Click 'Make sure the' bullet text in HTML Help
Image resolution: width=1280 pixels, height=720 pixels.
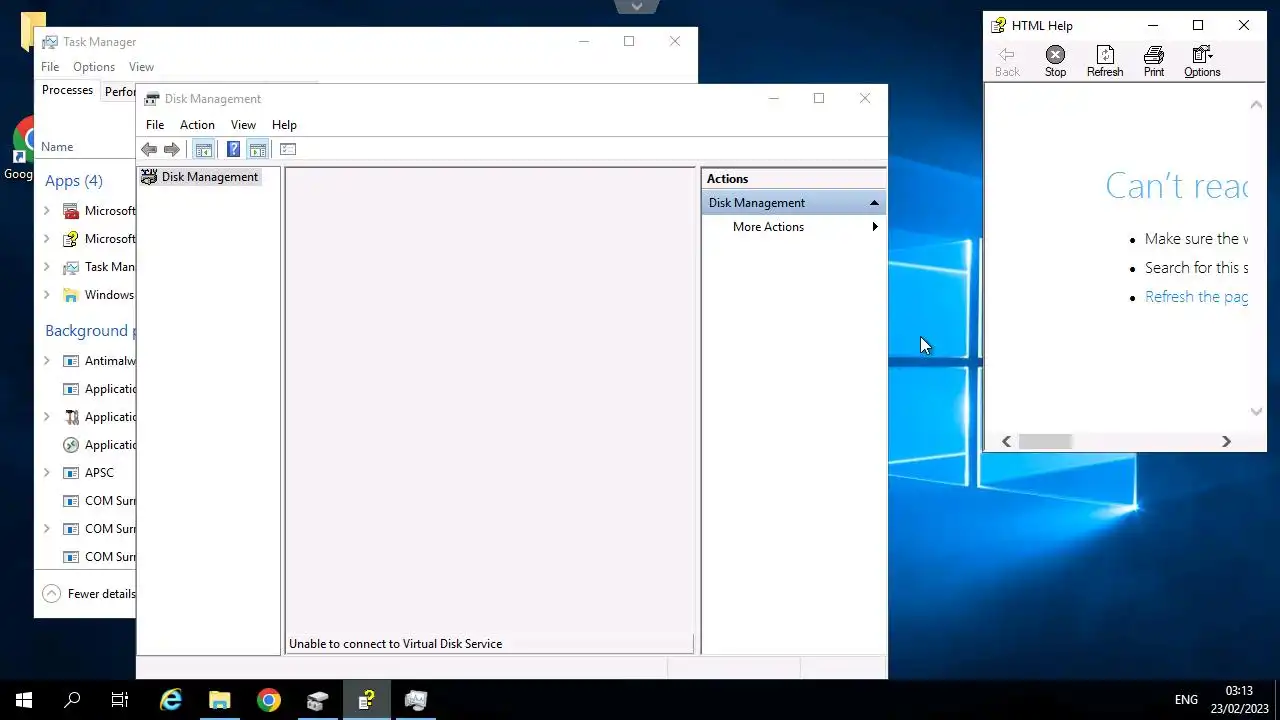coord(1196,239)
